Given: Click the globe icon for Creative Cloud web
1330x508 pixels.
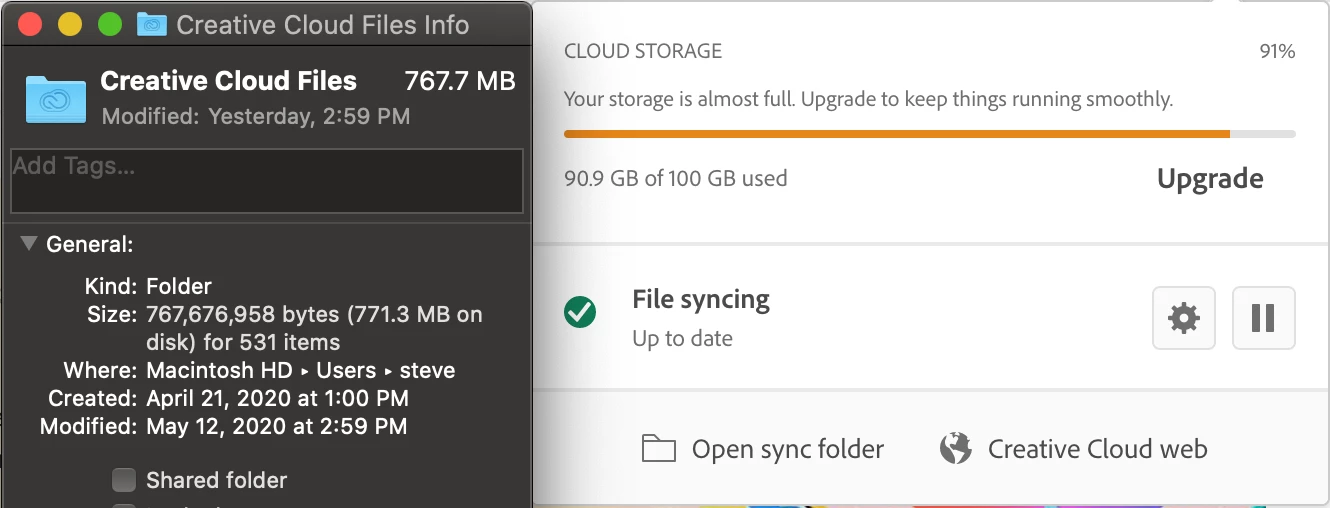Looking at the screenshot, I should point(956,449).
